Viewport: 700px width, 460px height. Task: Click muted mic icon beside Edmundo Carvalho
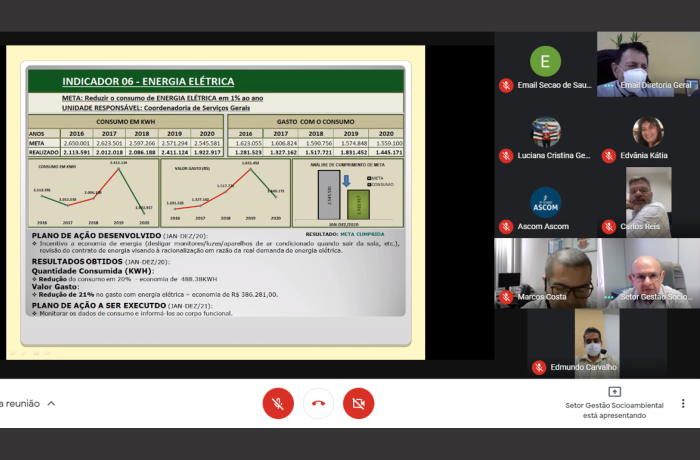pos(539,368)
